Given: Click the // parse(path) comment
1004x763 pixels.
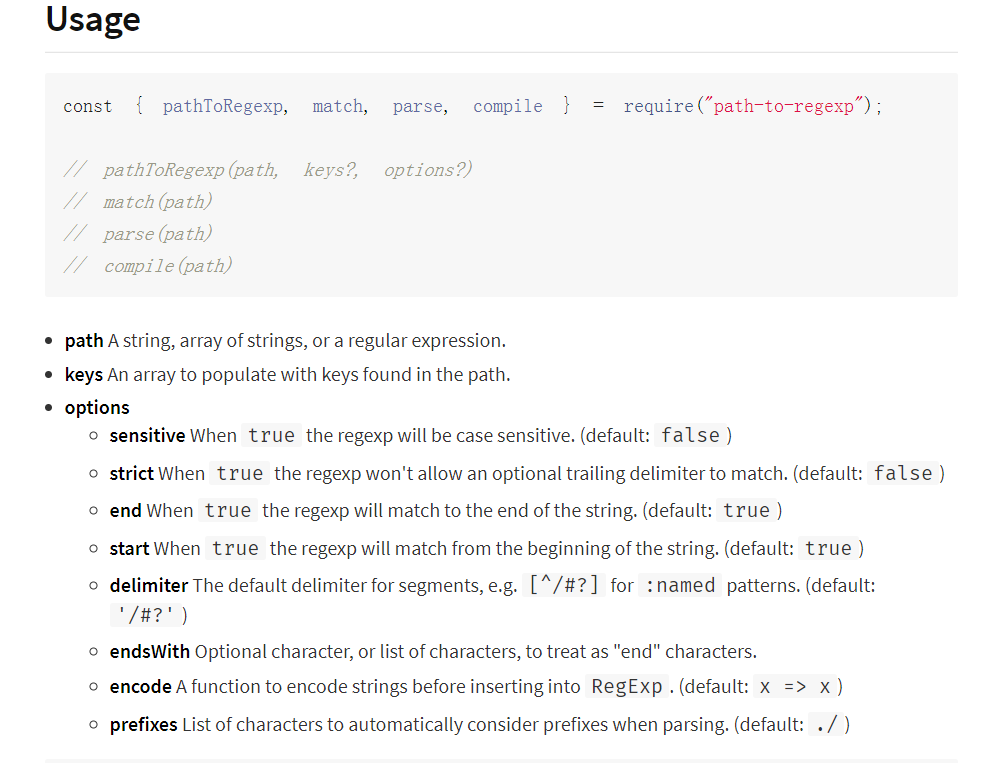Looking at the screenshot, I should coord(138,234).
